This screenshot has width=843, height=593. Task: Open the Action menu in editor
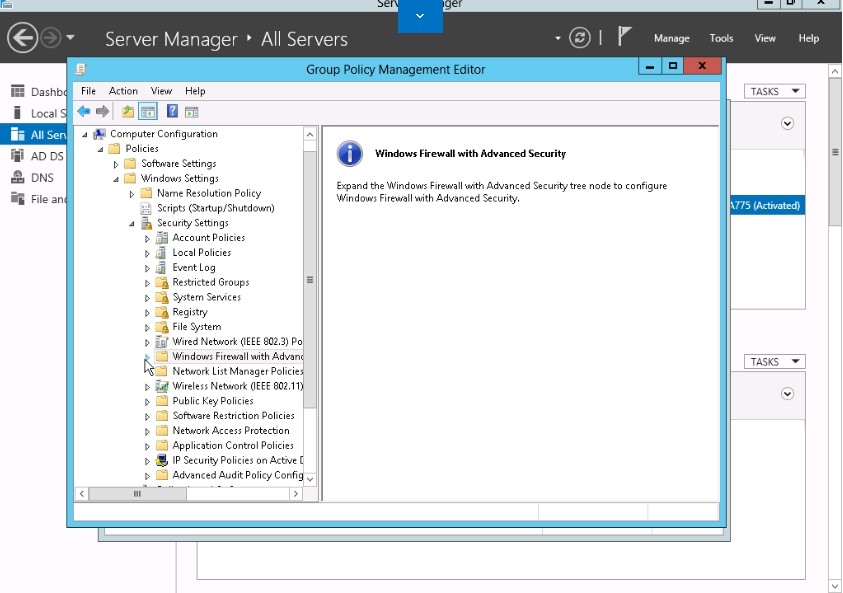pyautogui.click(x=123, y=91)
